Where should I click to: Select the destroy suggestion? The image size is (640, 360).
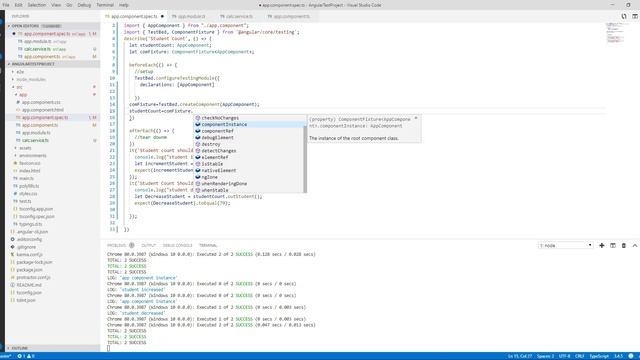coord(249,144)
